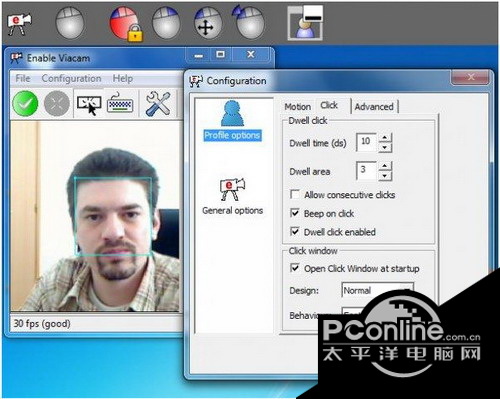Viewport: 500px width, 399px height.
Task: Show the click window toolbar icon
Action: [x=89, y=105]
